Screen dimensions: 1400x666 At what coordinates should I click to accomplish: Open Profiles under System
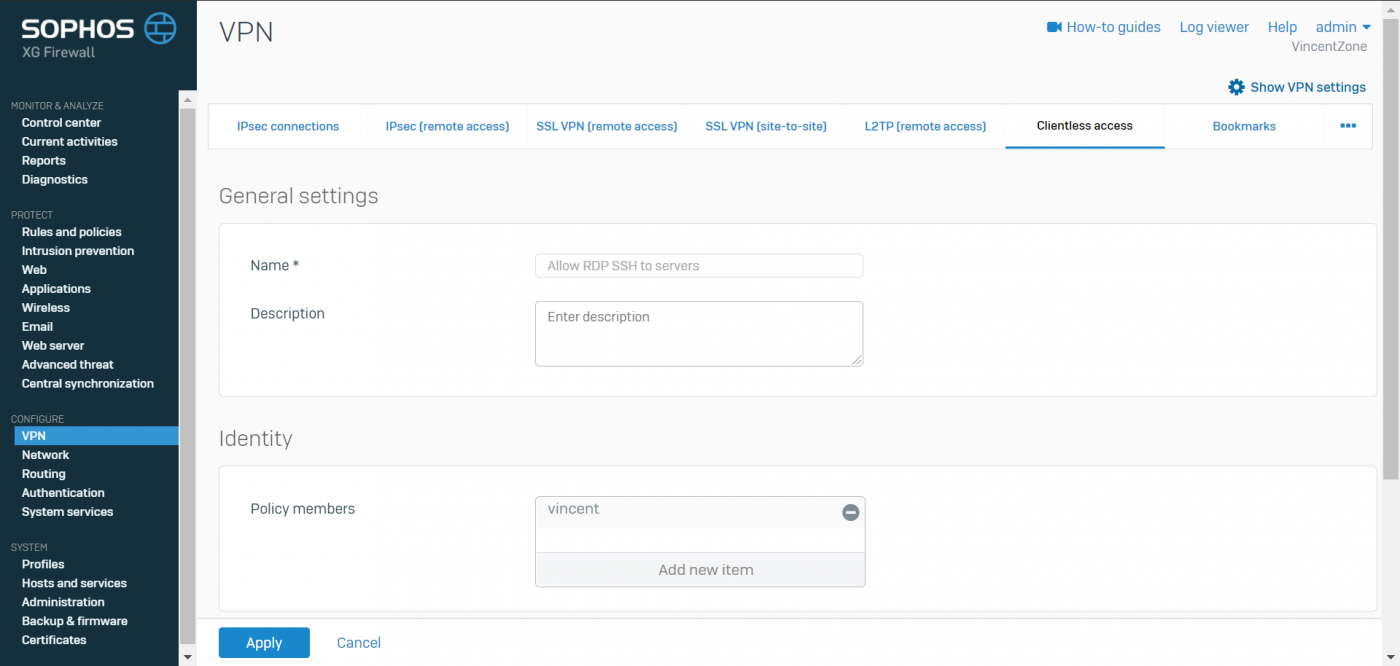point(43,565)
